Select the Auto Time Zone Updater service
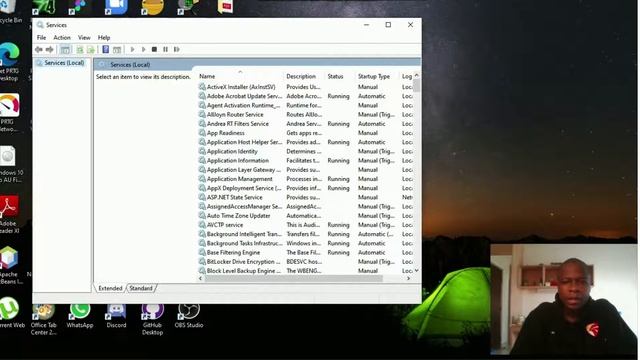 [x=305, y=216]
